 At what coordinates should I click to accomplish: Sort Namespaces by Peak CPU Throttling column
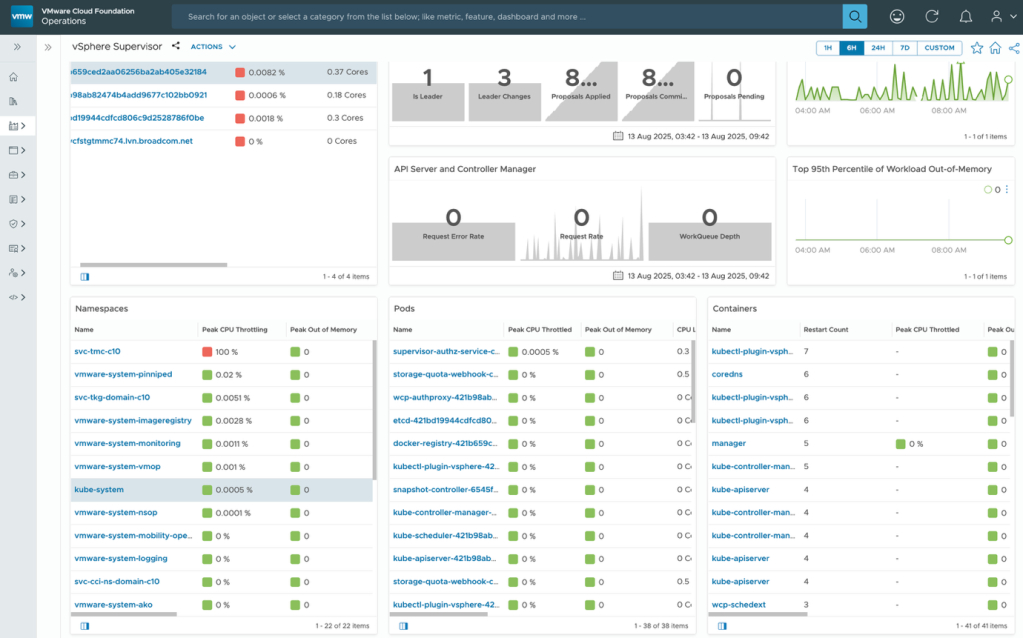click(x=234, y=329)
